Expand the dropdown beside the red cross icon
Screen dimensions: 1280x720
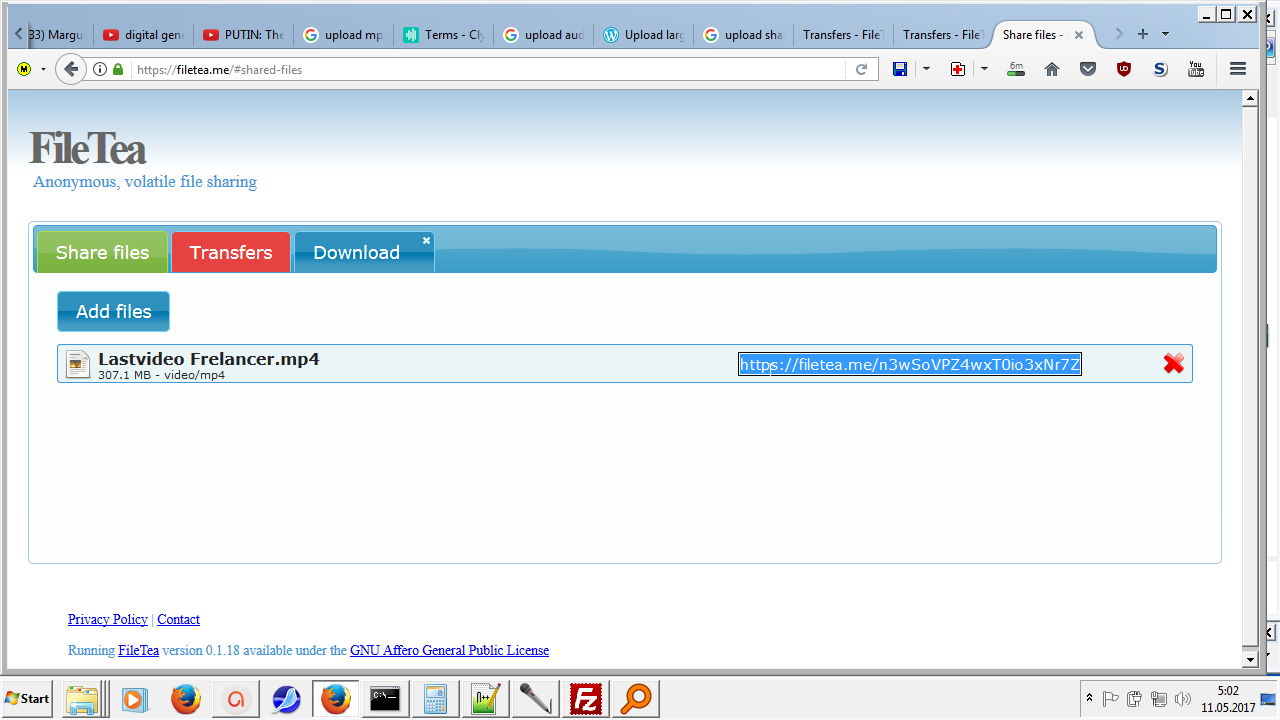(984, 69)
